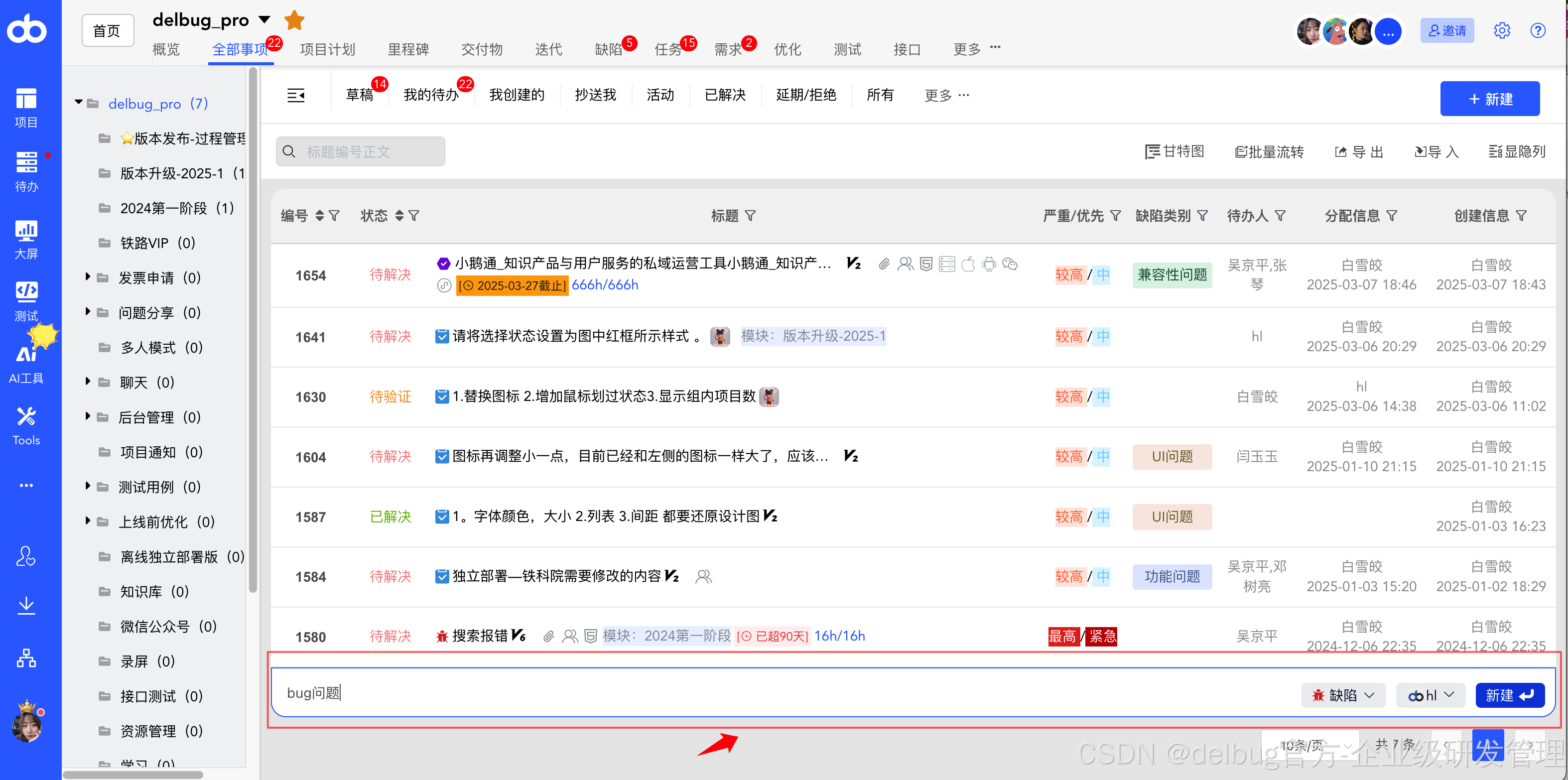
Task: Click the Android platform icon in row 1654
Action: [x=989, y=263]
